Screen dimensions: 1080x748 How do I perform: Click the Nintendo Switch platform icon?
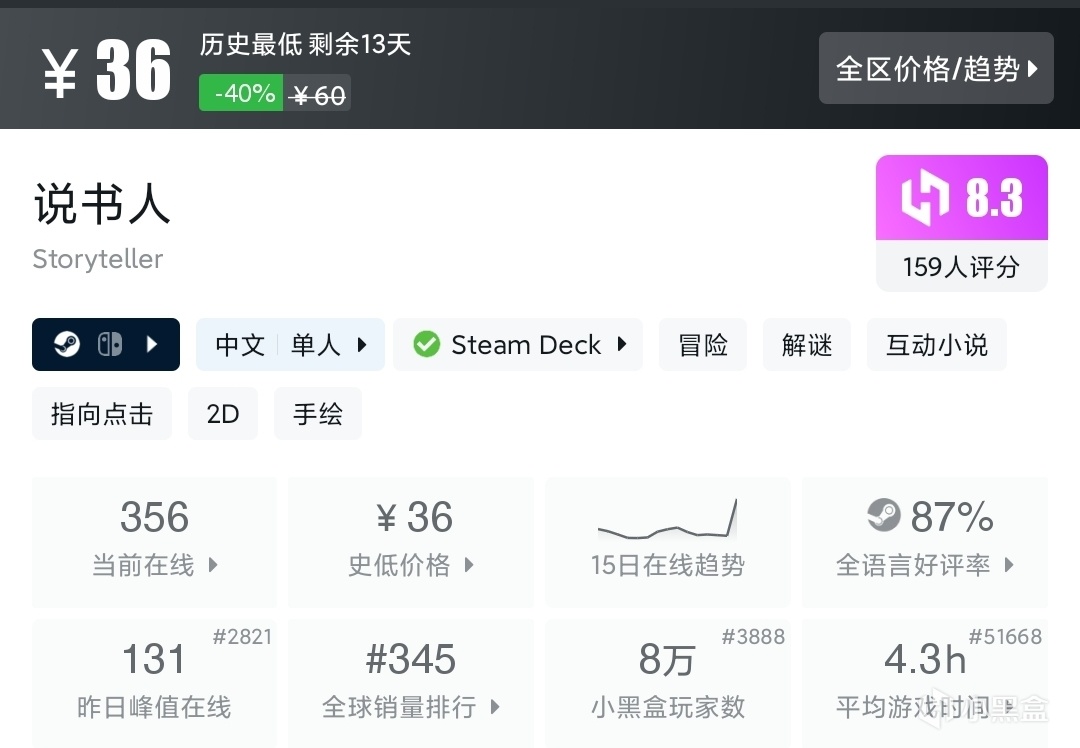109,345
